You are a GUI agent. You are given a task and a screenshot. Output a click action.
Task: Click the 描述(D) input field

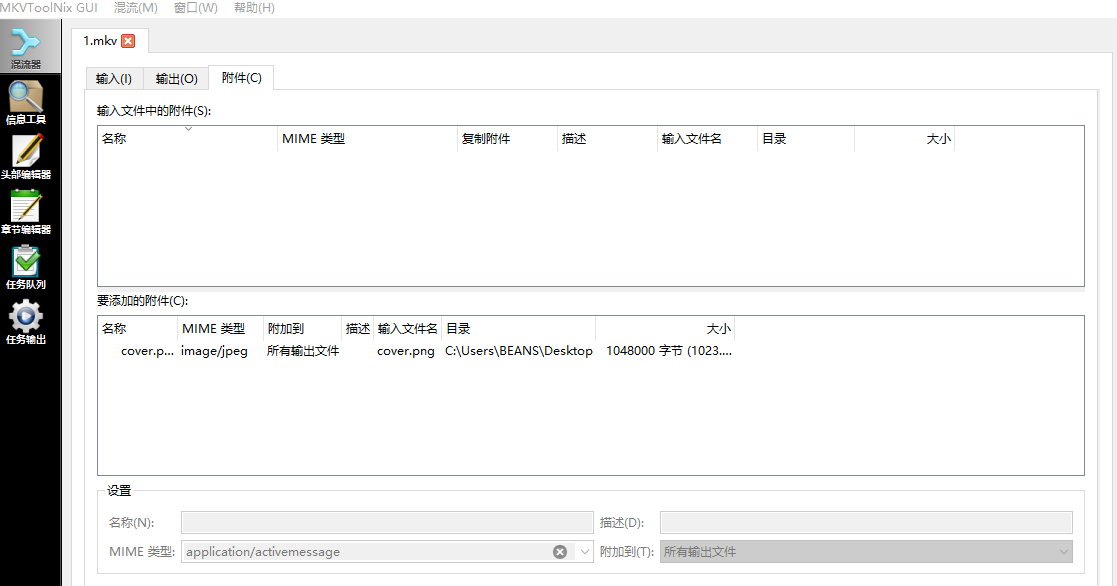(x=866, y=523)
